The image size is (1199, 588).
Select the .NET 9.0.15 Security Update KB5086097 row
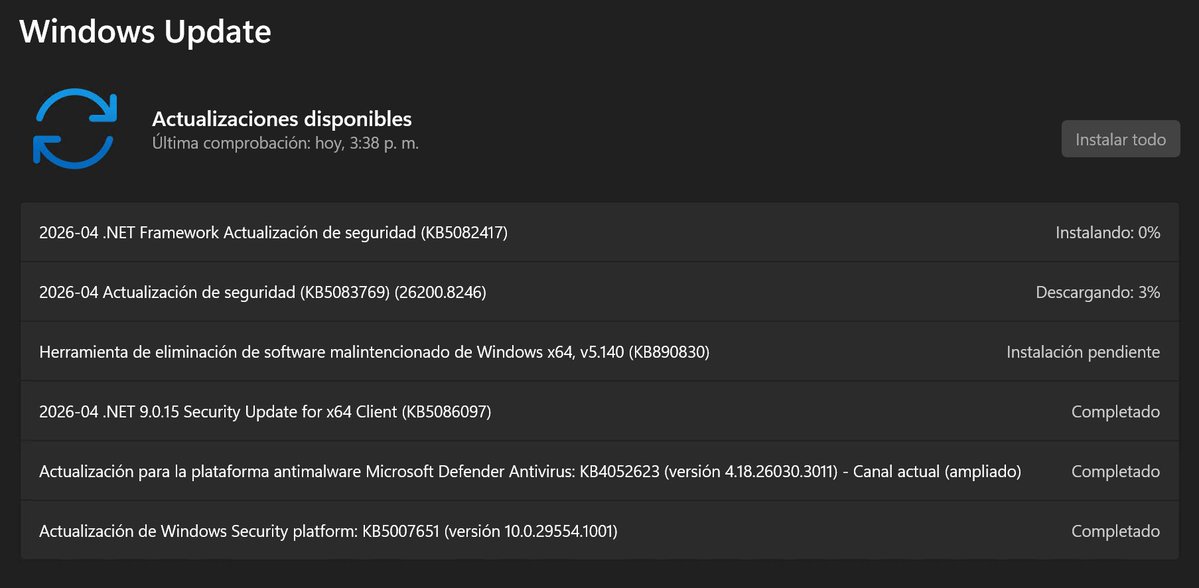[x=600, y=411]
